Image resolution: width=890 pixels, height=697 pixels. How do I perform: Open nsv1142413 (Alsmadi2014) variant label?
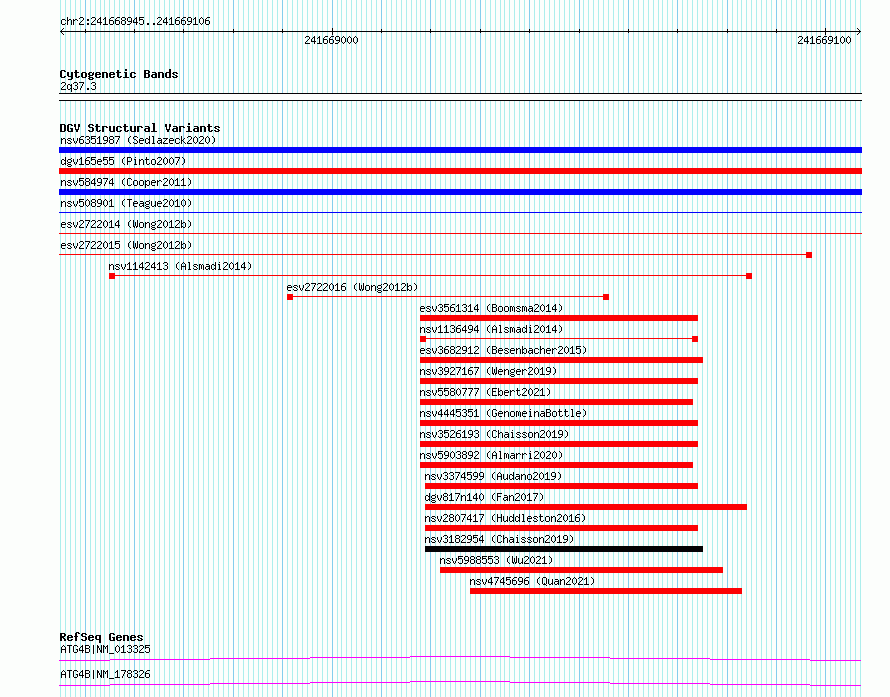pos(180,266)
